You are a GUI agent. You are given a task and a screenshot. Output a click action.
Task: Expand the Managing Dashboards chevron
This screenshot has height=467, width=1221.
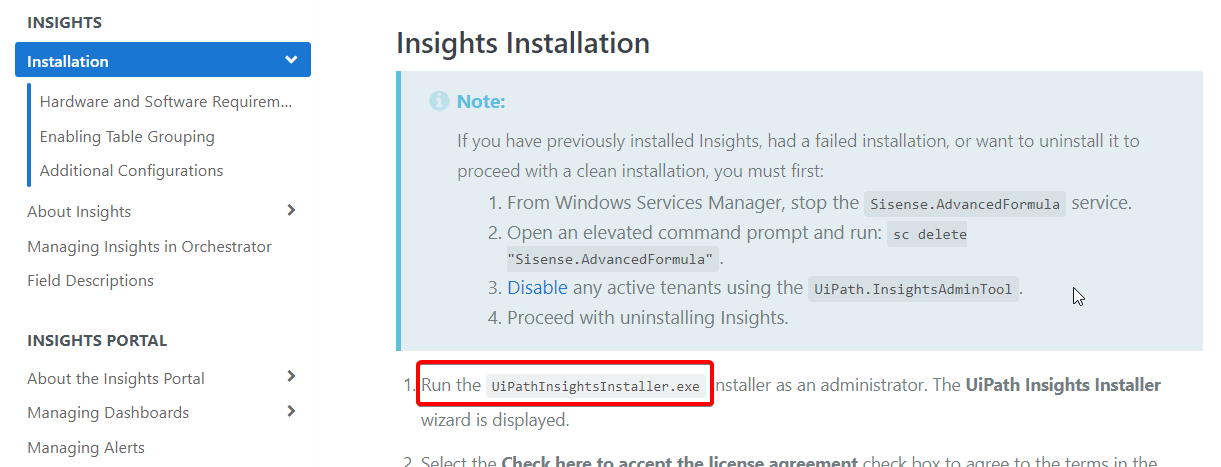(291, 411)
